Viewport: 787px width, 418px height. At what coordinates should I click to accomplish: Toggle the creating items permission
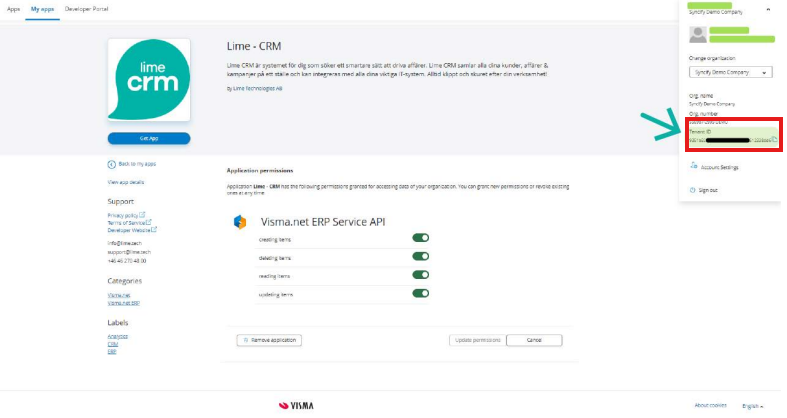tap(421, 238)
